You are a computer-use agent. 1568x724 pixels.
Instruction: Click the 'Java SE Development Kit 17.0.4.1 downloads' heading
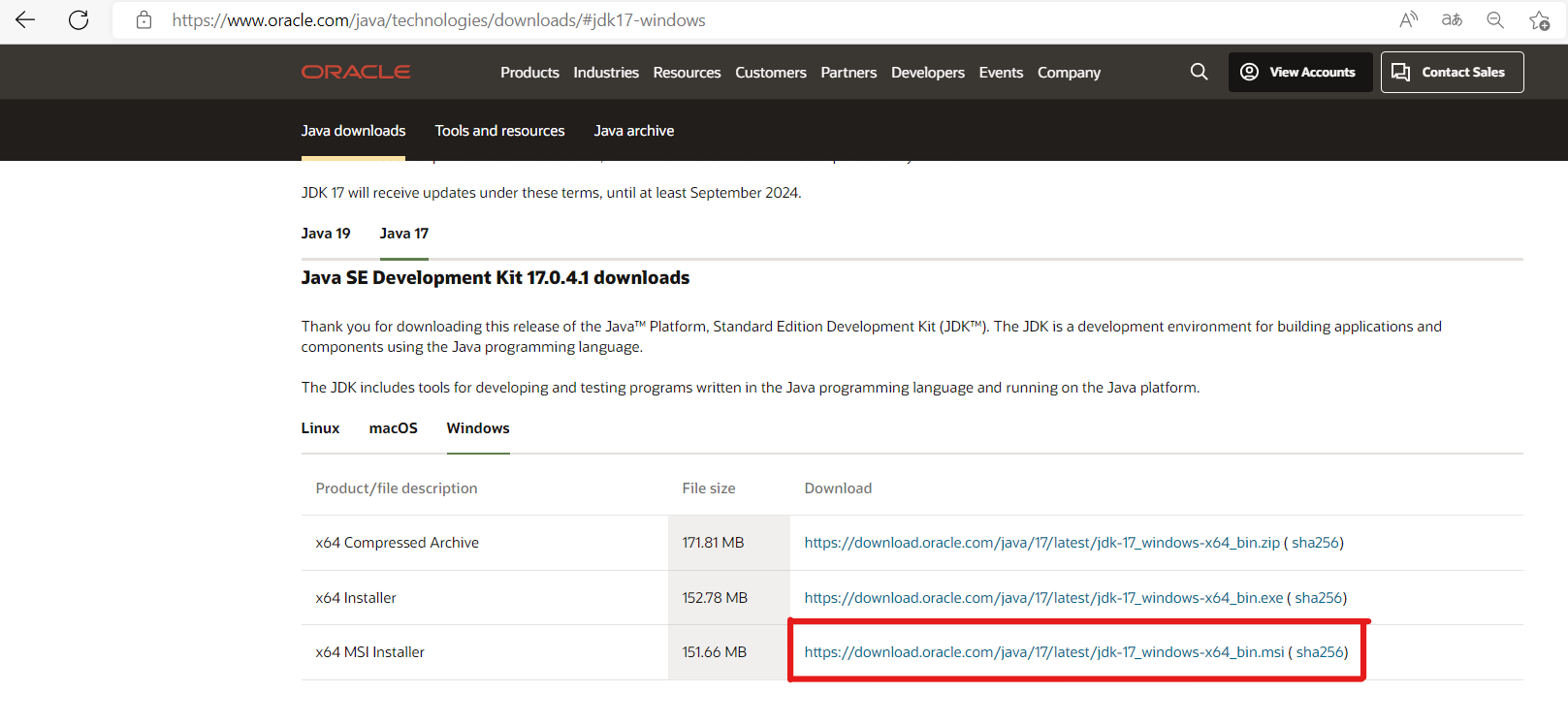496,278
